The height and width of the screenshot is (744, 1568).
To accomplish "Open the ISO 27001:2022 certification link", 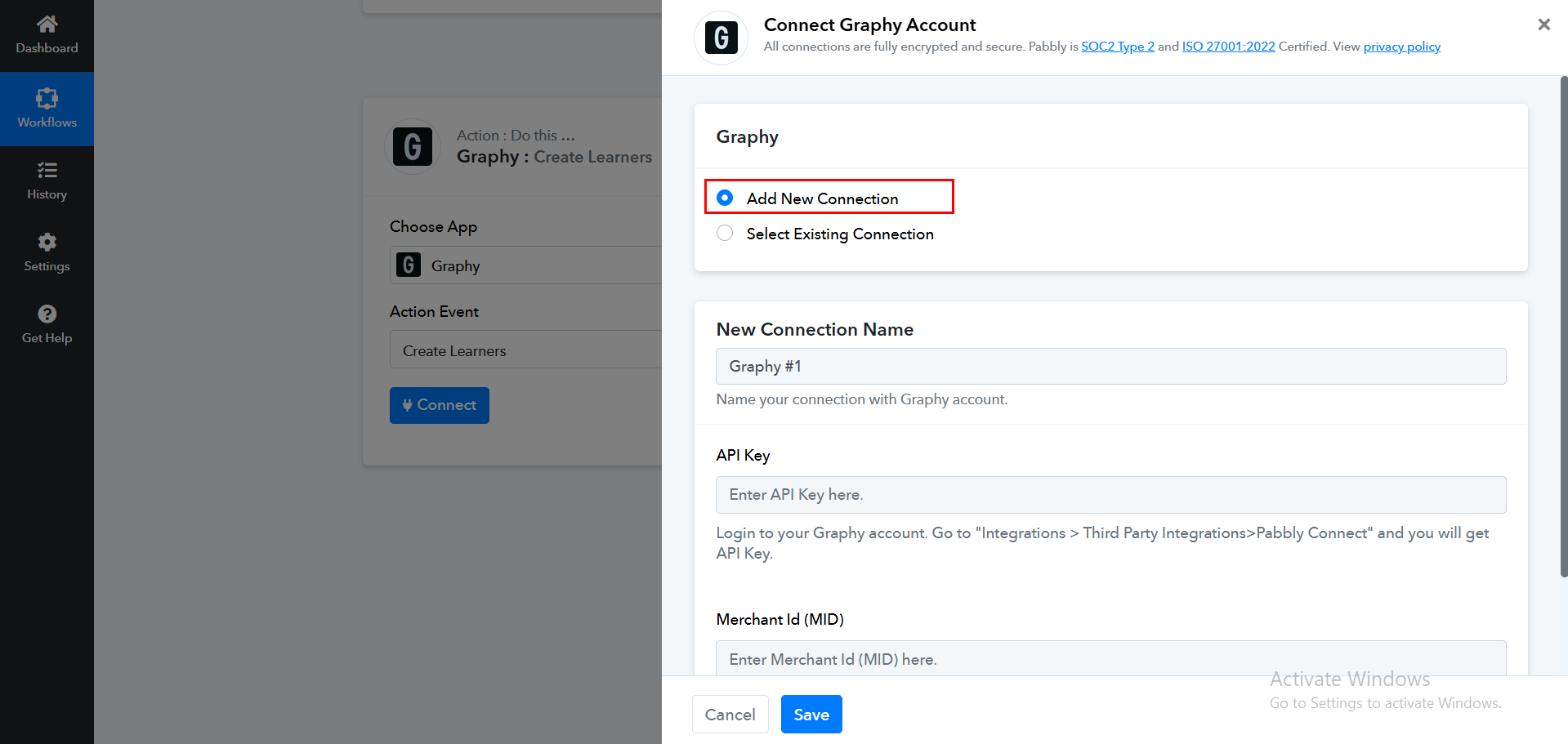I will [x=1228, y=47].
